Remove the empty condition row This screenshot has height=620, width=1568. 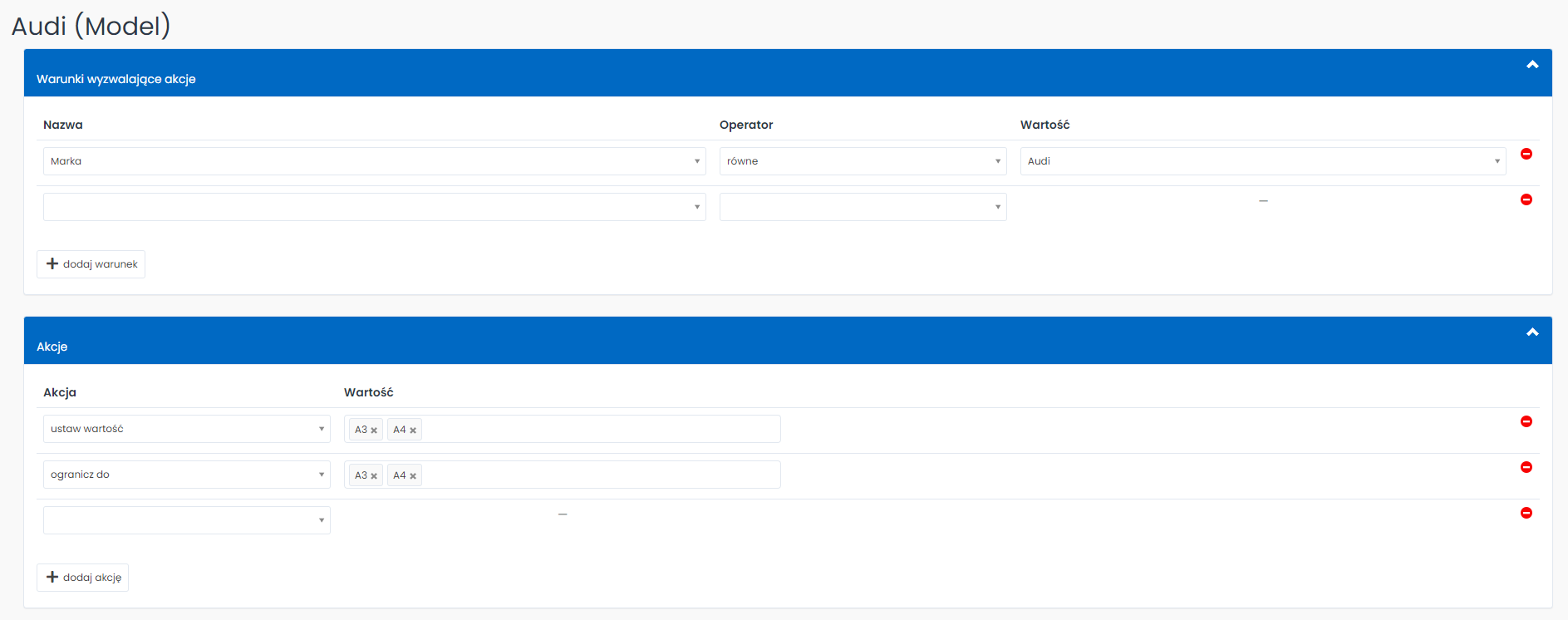pyautogui.click(x=1526, y=199)
